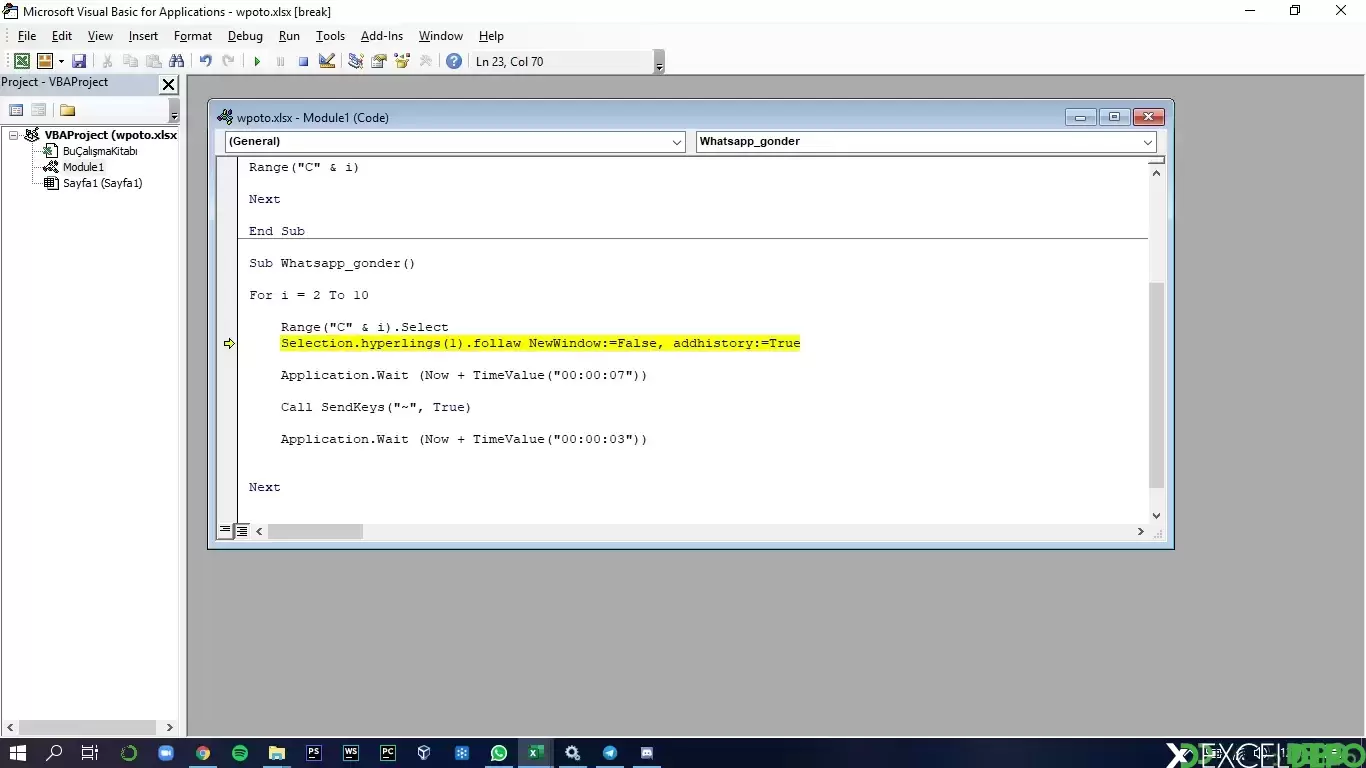The image size is (1366, 768).
Task: Open Object Browser icon
Action: click(x=402, y=61)
